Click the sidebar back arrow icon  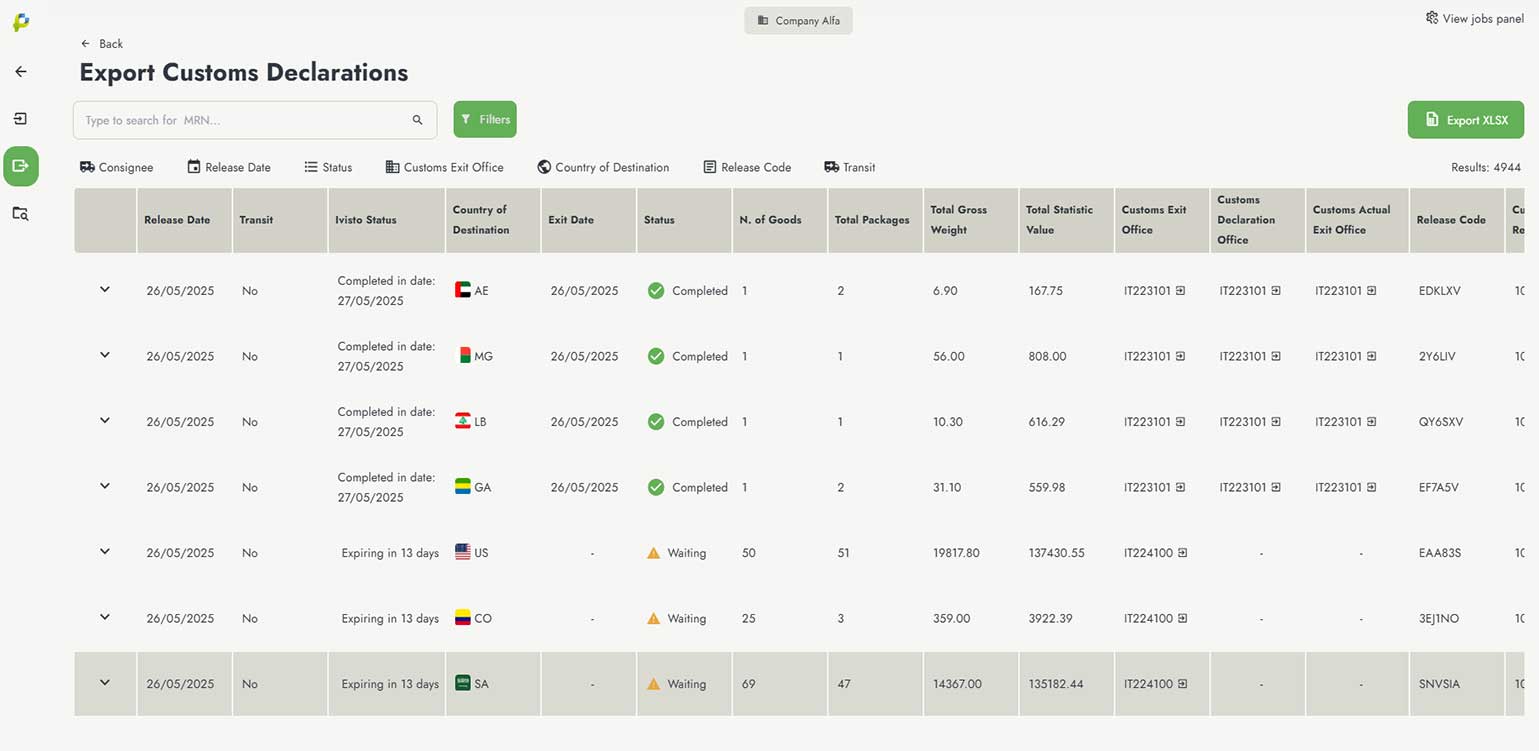tap(20, 72)
